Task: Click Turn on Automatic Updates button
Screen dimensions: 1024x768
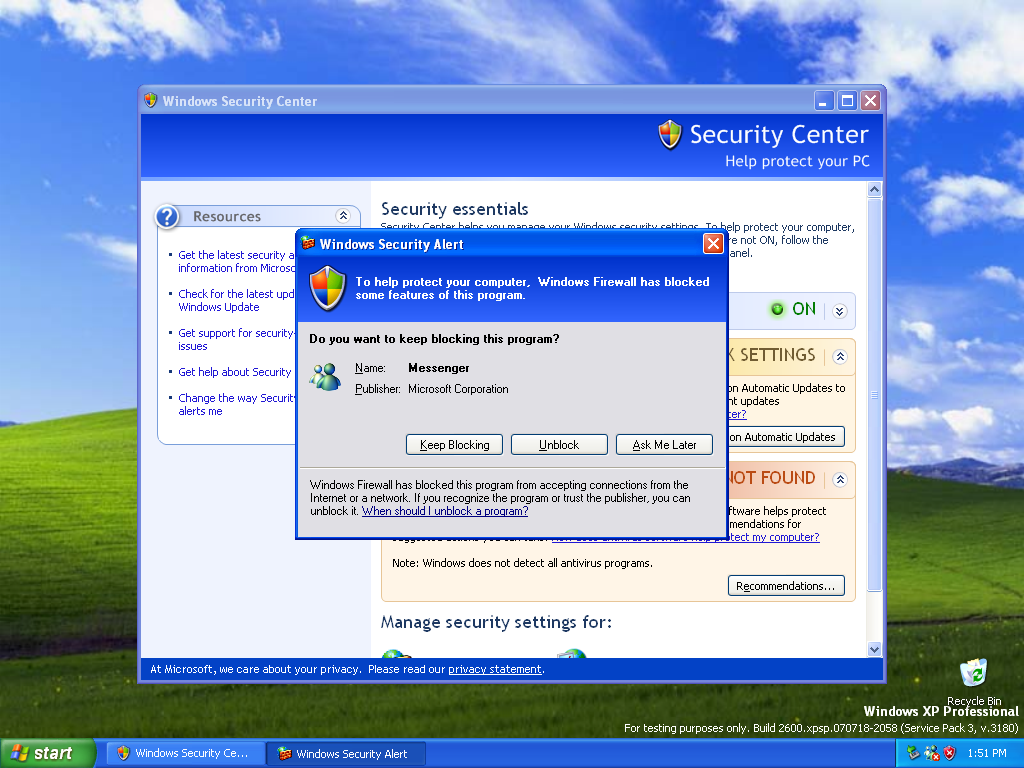Action: click(786, 437)
